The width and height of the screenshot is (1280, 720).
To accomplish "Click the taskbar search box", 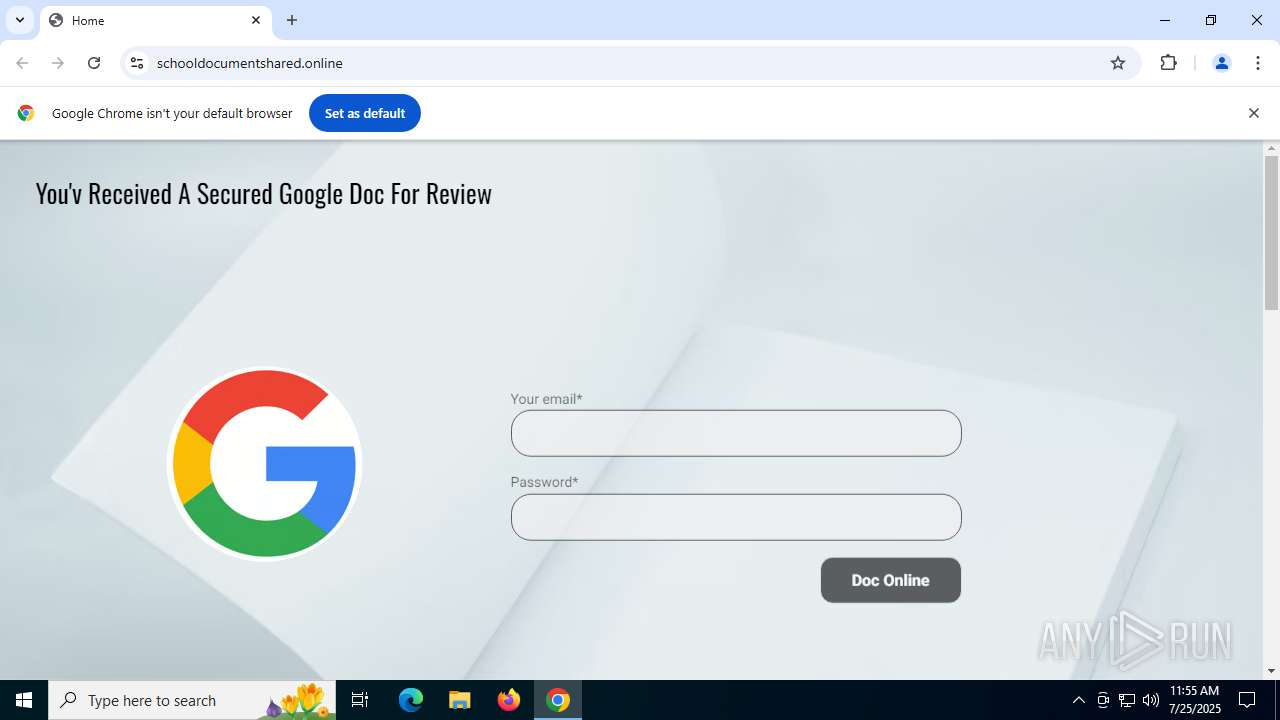I will 192,700.
